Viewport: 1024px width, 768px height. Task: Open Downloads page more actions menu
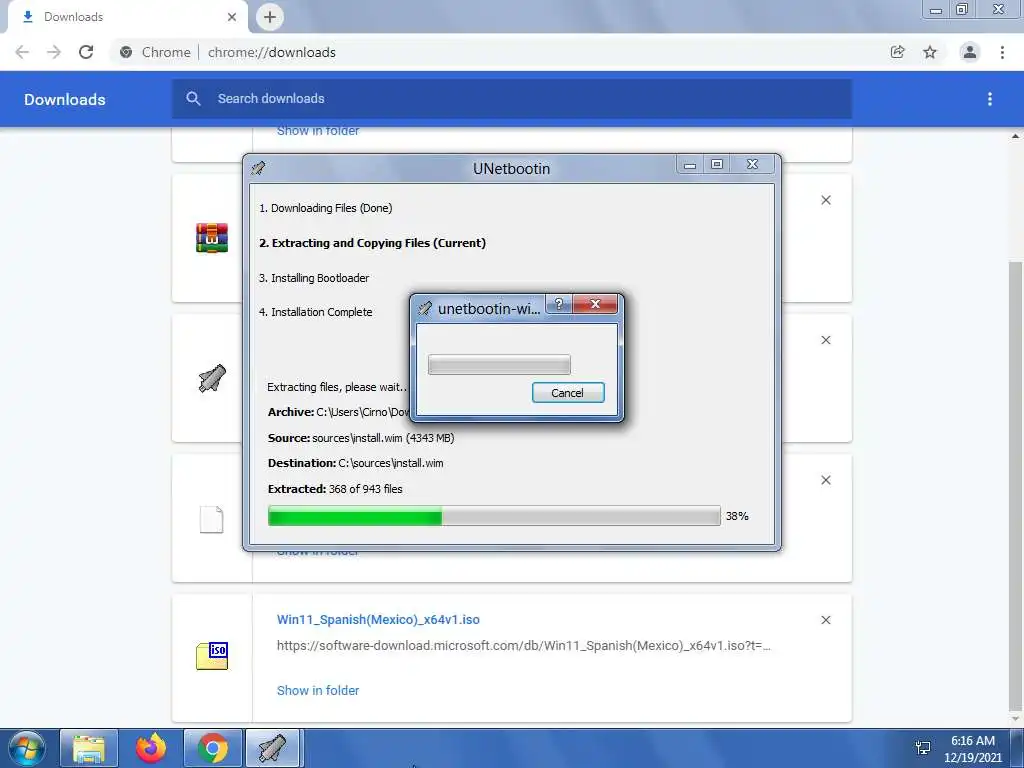click(x=990, y=99)
